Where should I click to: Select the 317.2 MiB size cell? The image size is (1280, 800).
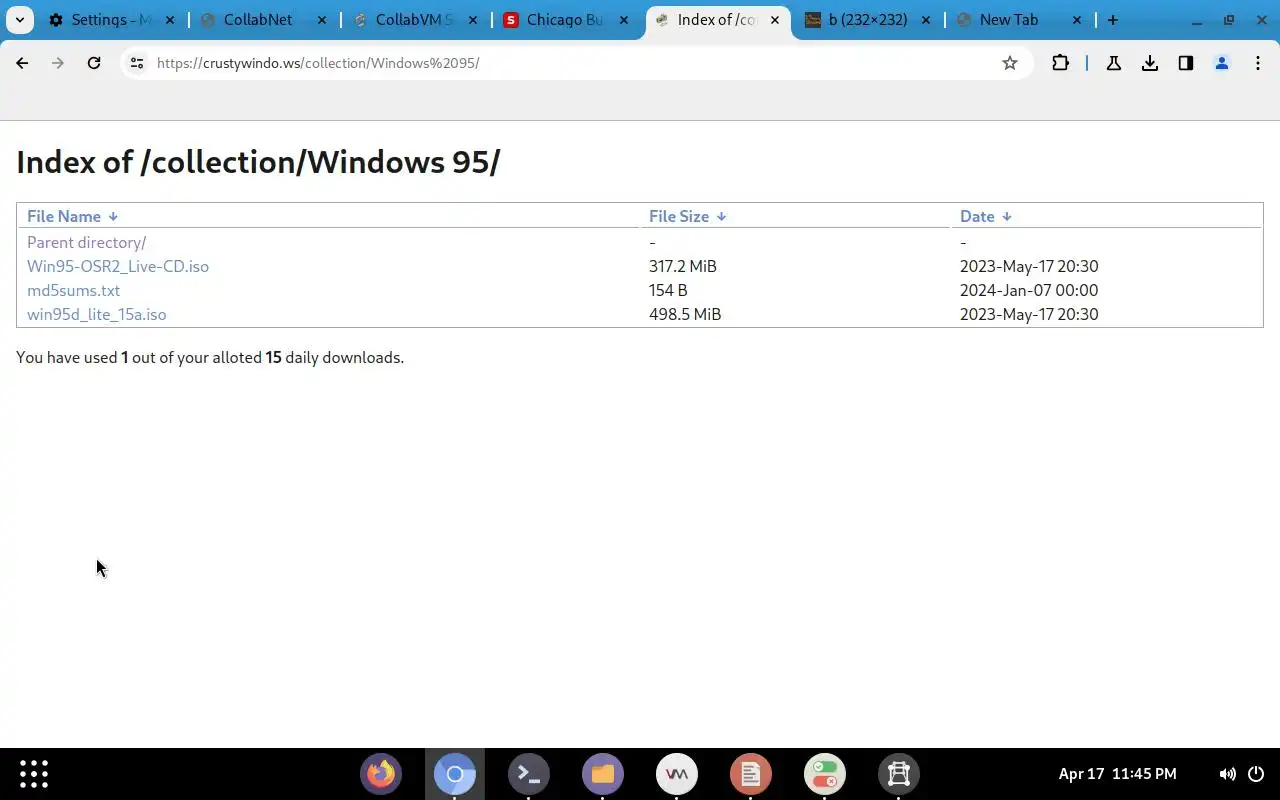pyautogui.click(x=683, y=266)
